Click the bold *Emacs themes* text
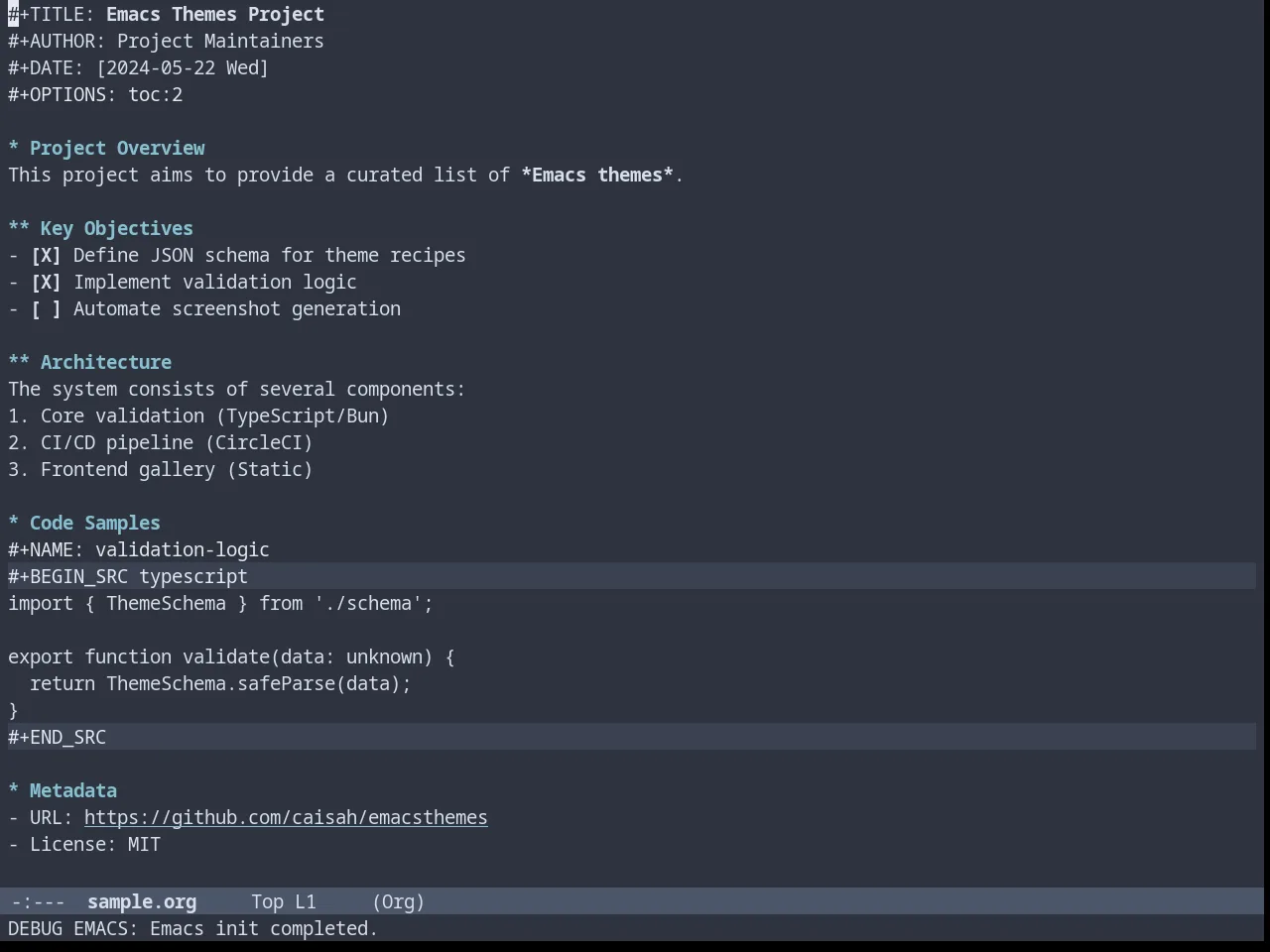Viewport: 1270px width, 952px height. [597, 176]
